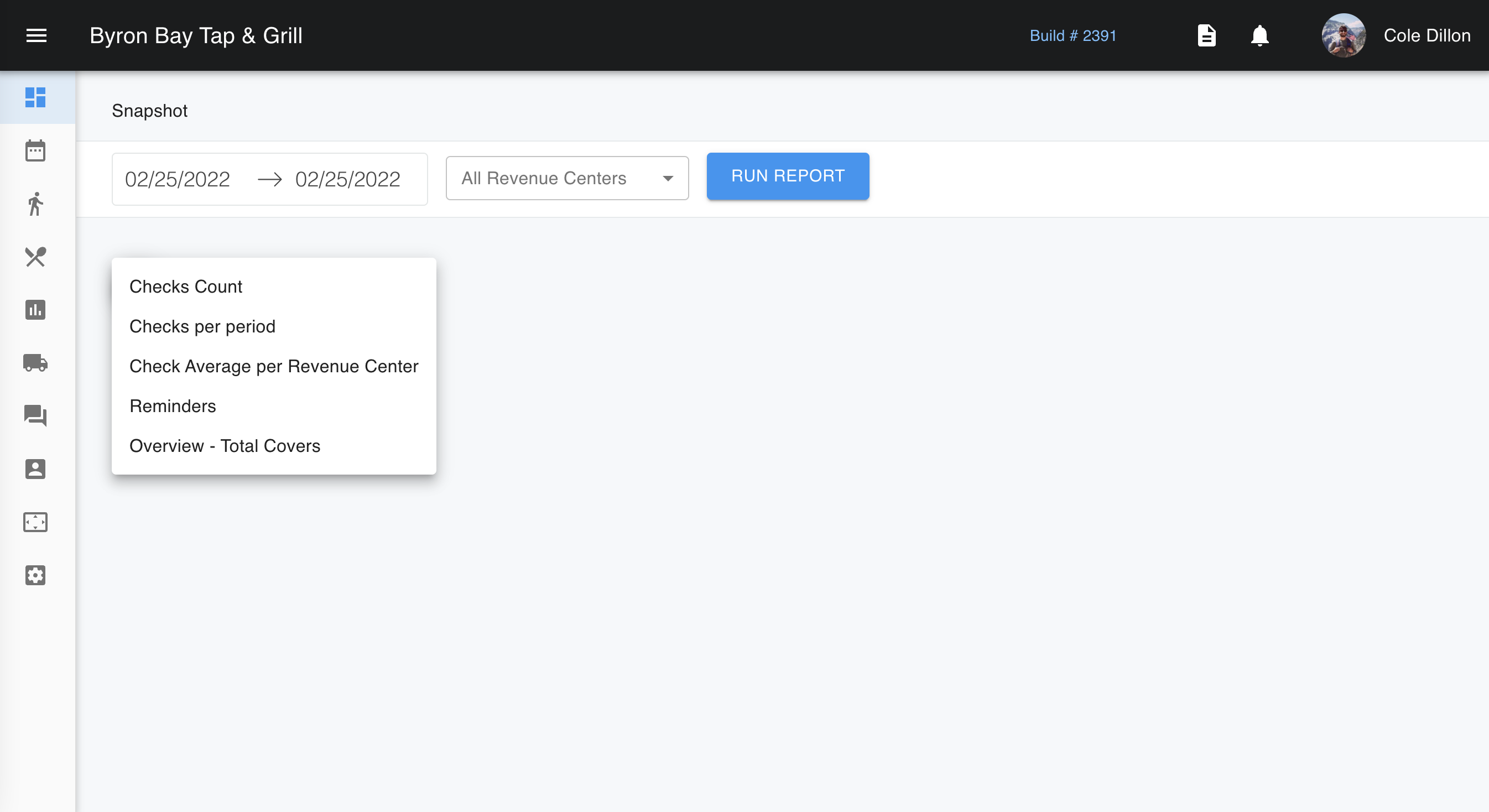The image size is (1489, 812).
Task: Expand the All Revenue Centers dropdown
Action: [x=567, y=179]
